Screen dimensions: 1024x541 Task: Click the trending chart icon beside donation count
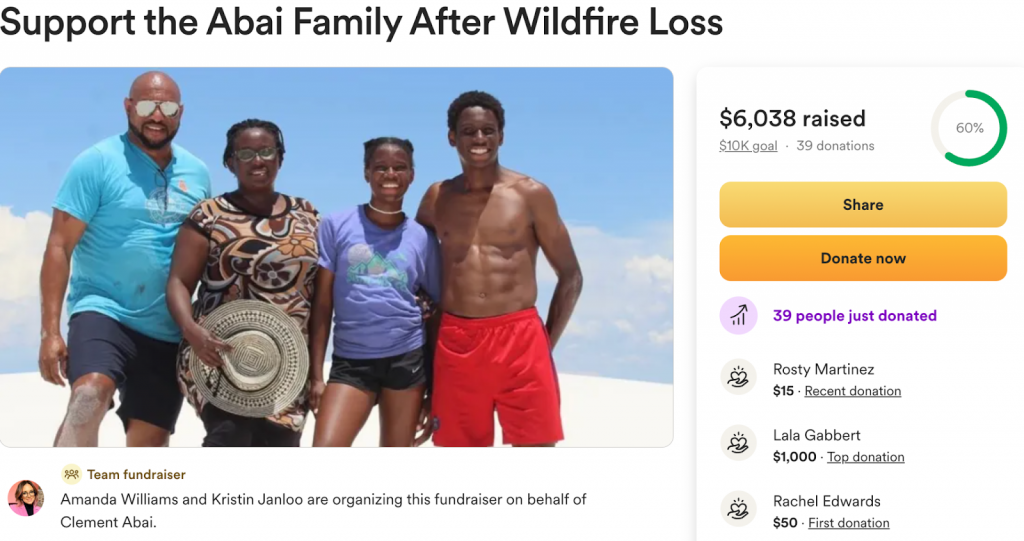click(738, 316)
